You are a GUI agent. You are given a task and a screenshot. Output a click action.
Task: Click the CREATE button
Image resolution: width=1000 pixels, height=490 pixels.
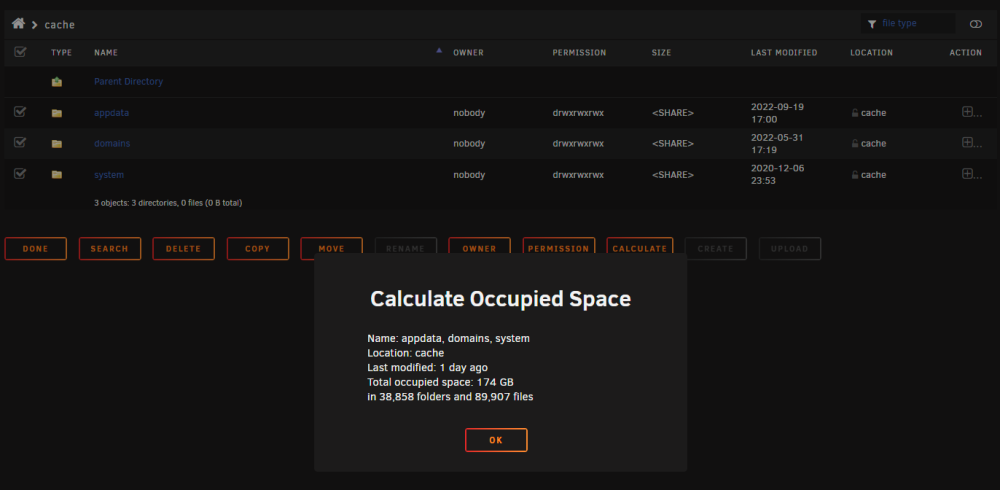click(x=716, y=249)
